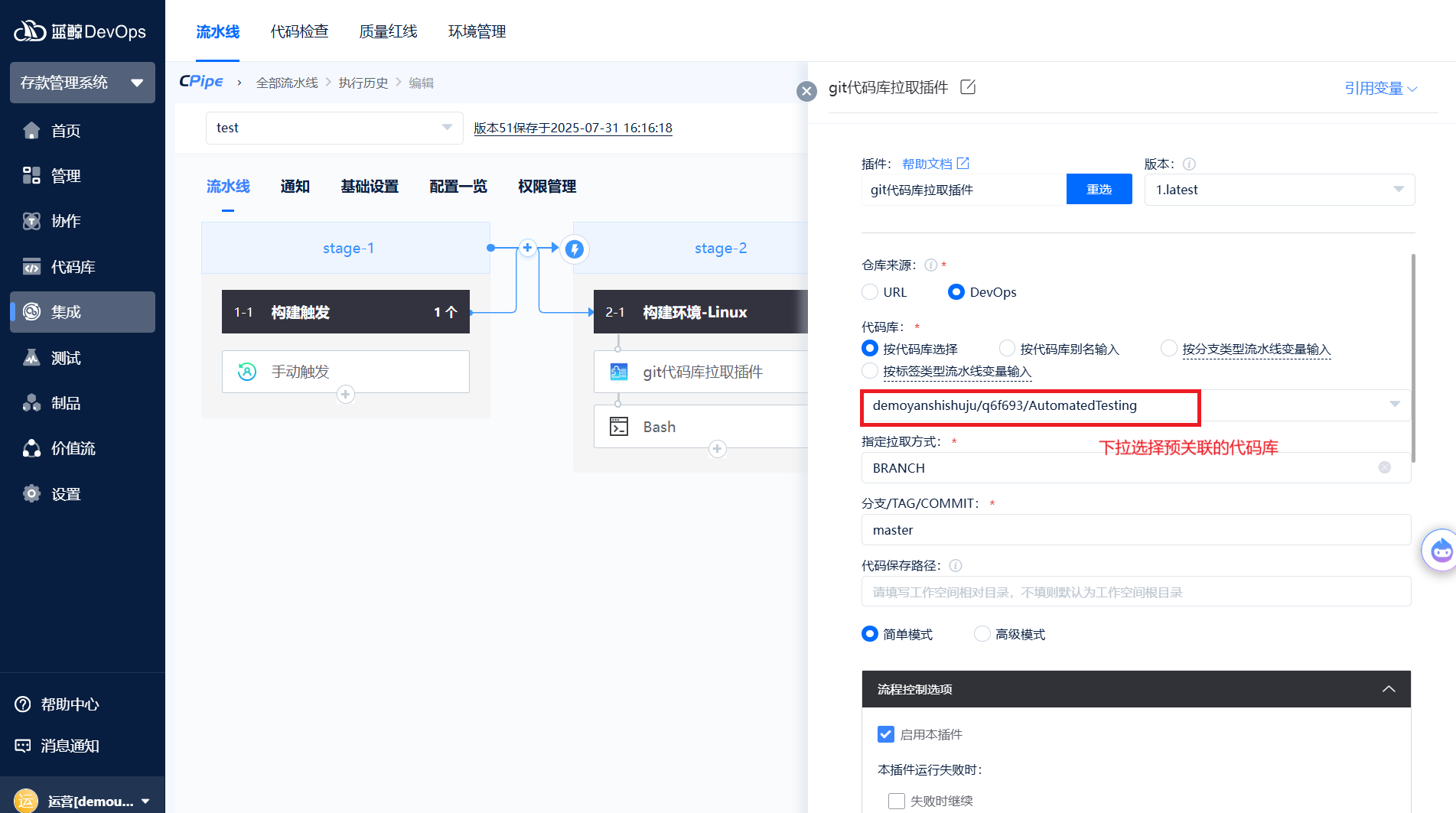
Task: Open the floating robot assistant icon
Action: 1441,549
